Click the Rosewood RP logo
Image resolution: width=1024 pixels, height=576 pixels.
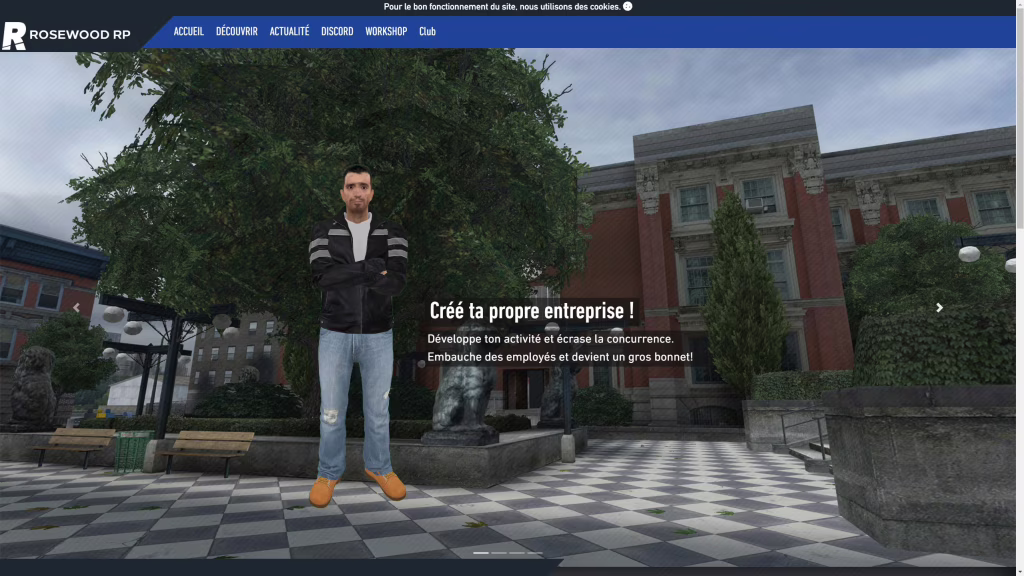tap(66, 35)
